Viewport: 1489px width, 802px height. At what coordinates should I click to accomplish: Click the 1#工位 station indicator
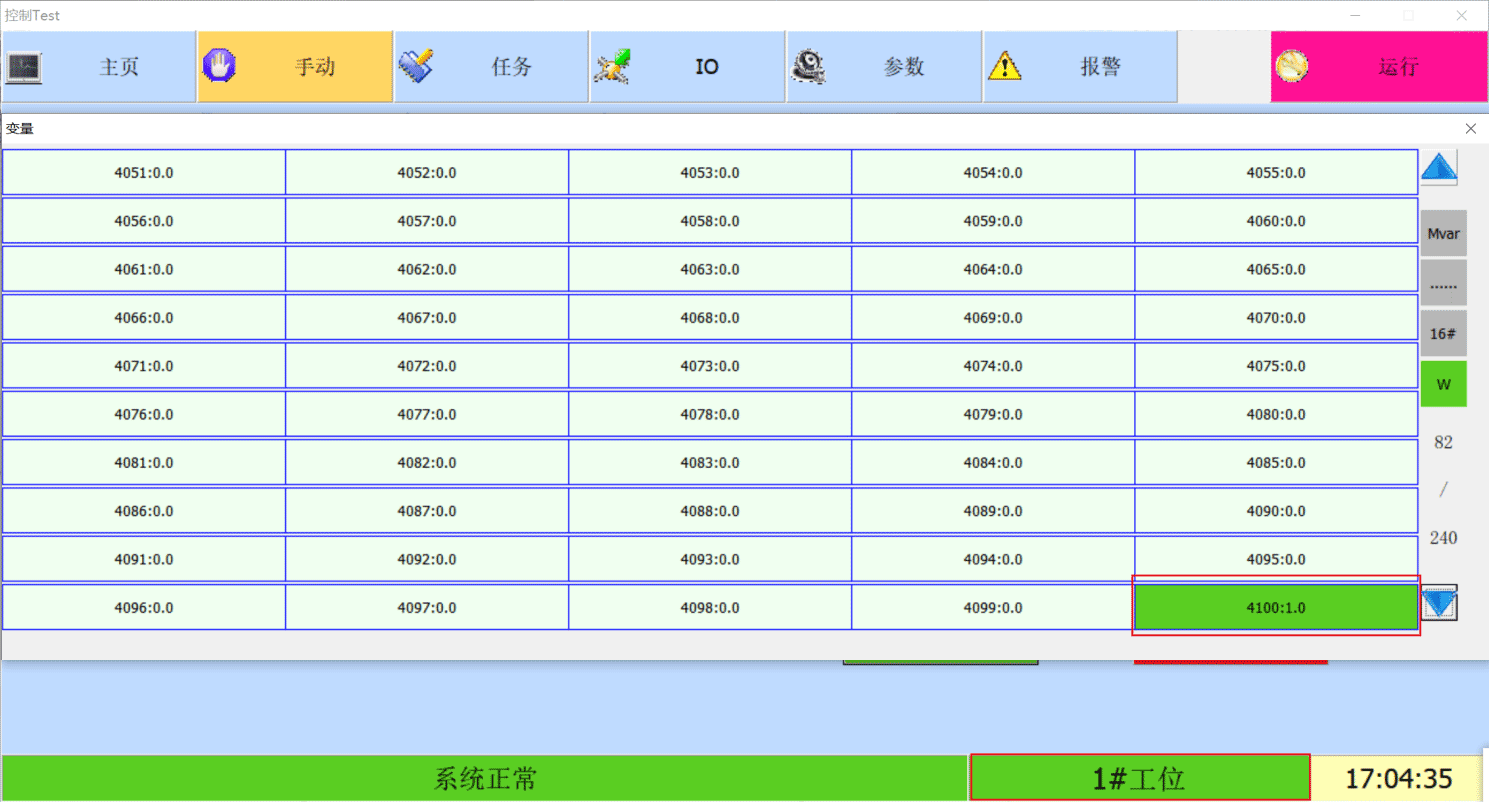[1139, 778]
